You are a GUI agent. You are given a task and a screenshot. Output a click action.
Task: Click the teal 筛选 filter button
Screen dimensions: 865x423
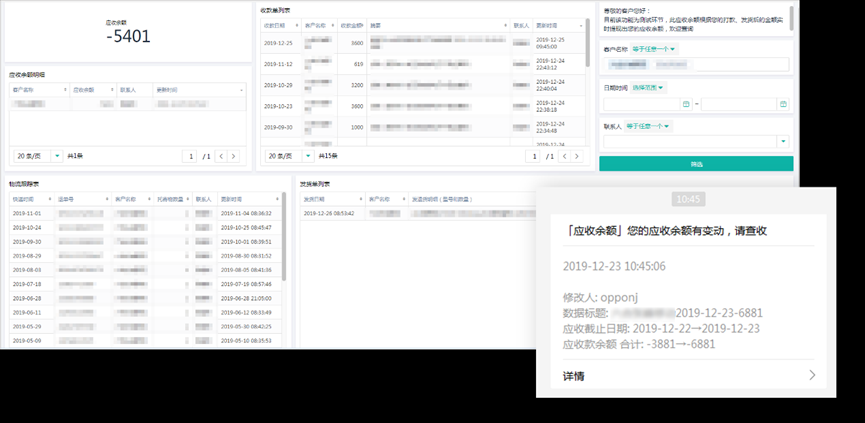(696, 164)
